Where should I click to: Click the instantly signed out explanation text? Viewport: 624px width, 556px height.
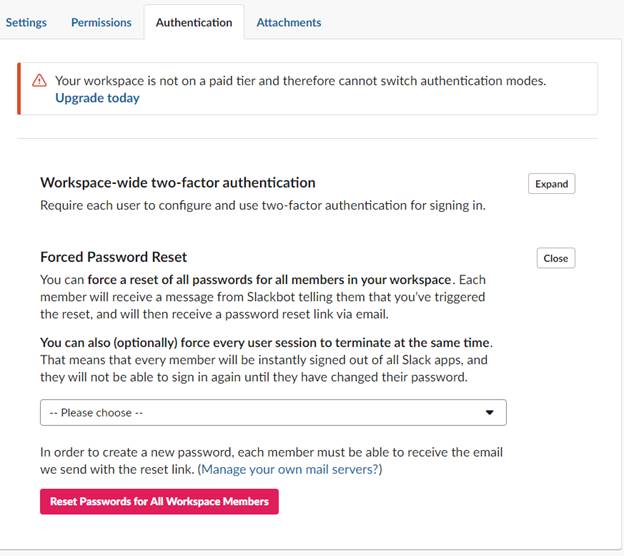coord(264,369)
